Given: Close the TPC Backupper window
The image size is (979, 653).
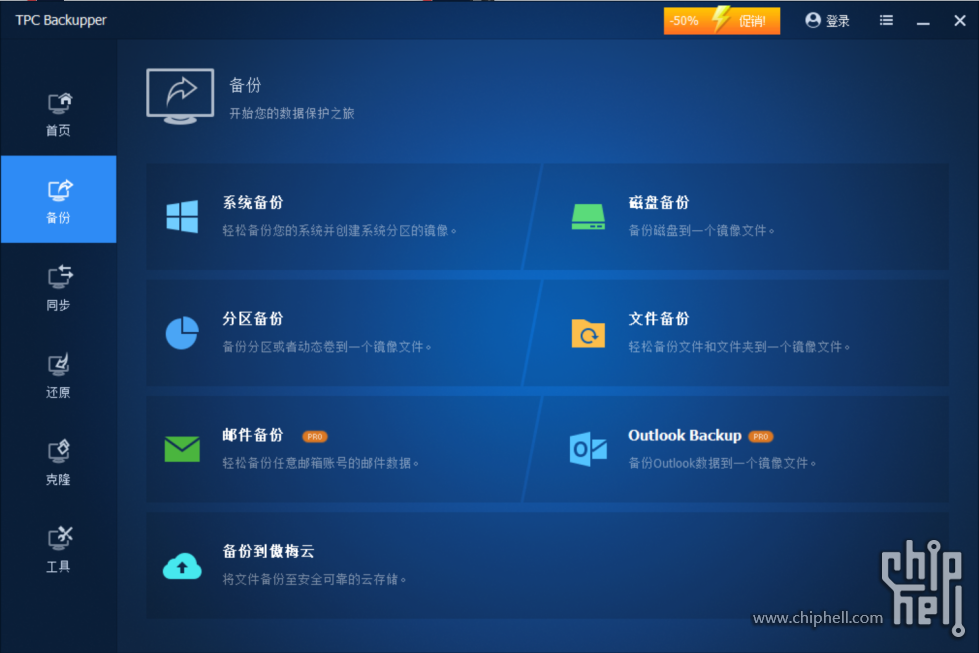Looking at the screenshot, I should (x=960, y=21).
